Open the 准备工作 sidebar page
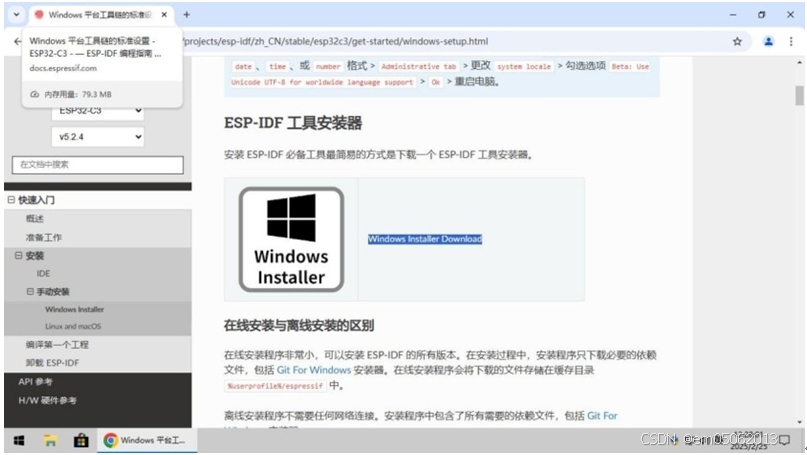 point(44,237)
